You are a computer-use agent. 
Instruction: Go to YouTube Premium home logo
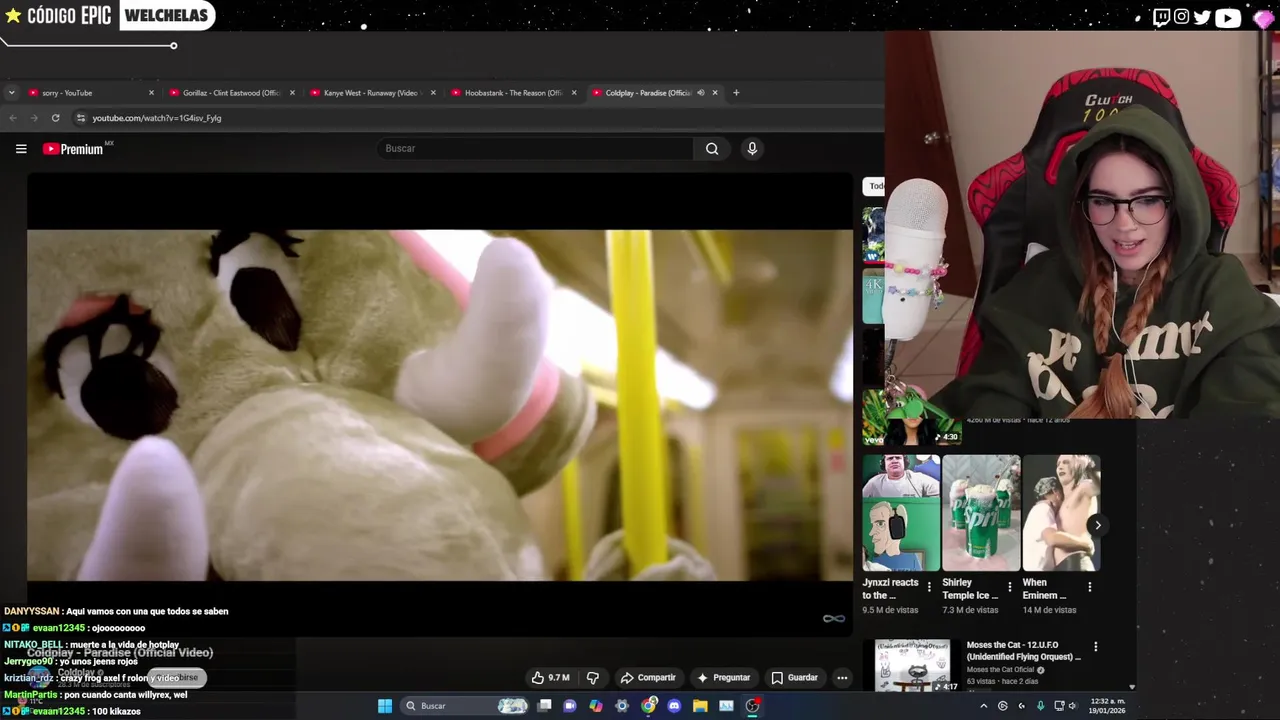click(73, 149)
